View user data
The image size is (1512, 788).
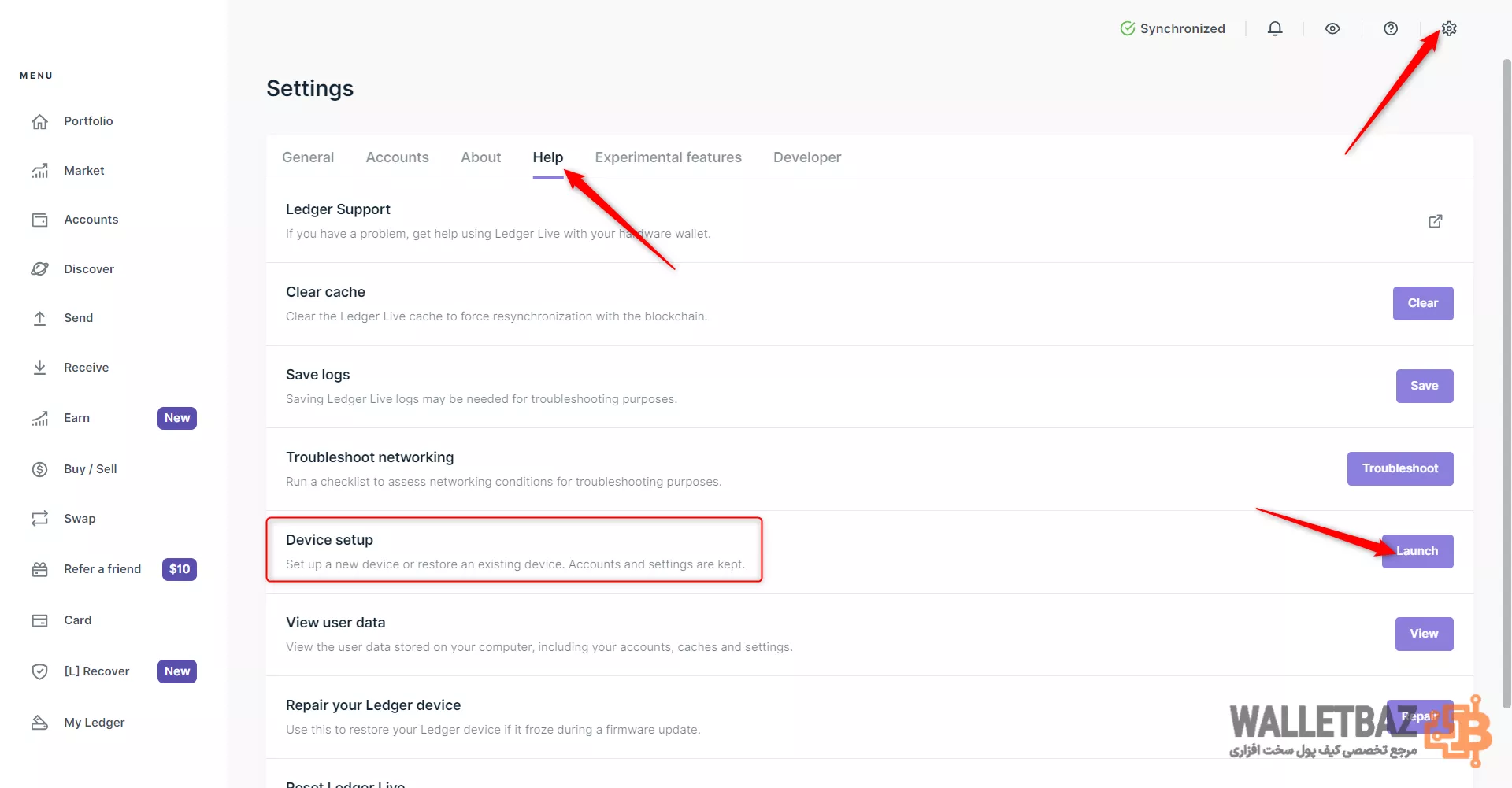1425,634
